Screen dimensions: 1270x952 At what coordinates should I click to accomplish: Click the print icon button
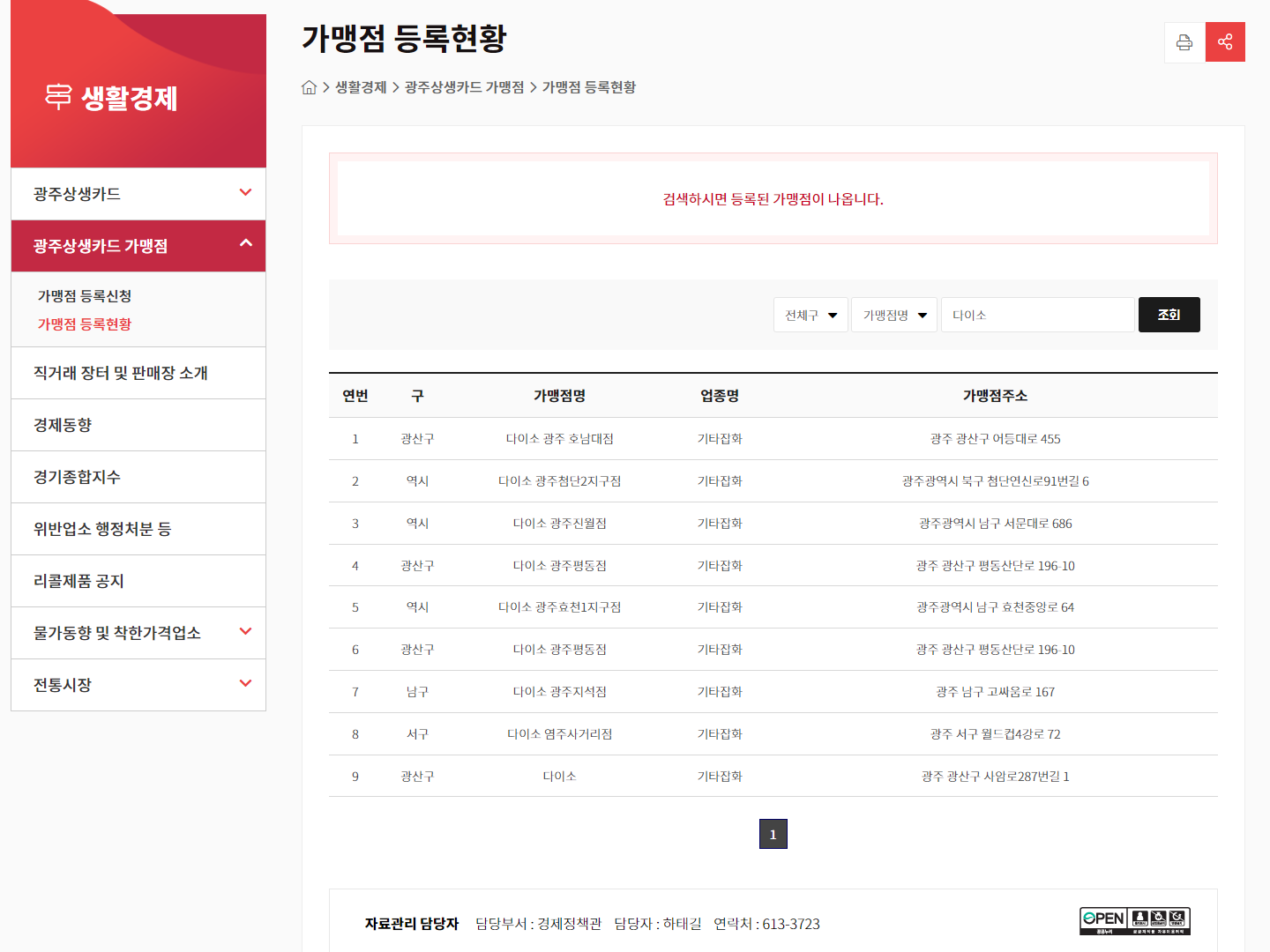pyautogui.click(x=1184, y=42)
